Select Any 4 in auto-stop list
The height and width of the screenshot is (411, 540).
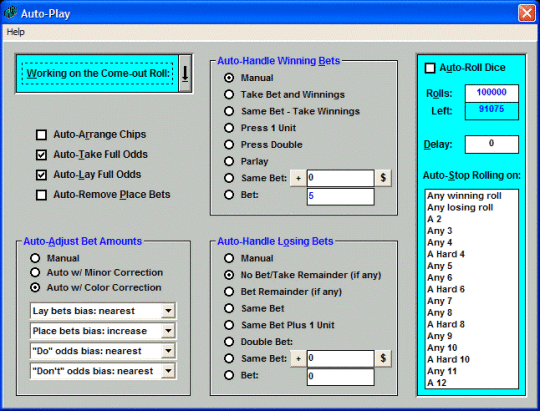click(471, 243)
